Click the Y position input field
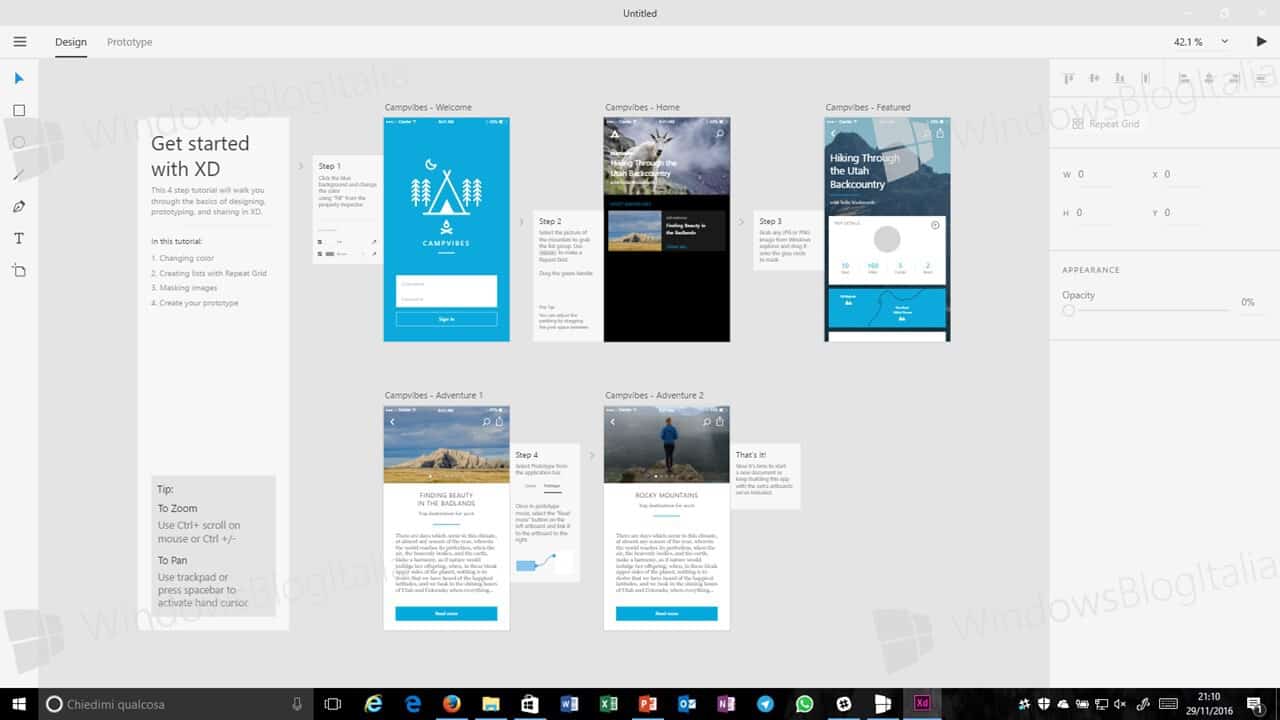The height and width of the screenshot is (720, 1280). pos(1184,213)
